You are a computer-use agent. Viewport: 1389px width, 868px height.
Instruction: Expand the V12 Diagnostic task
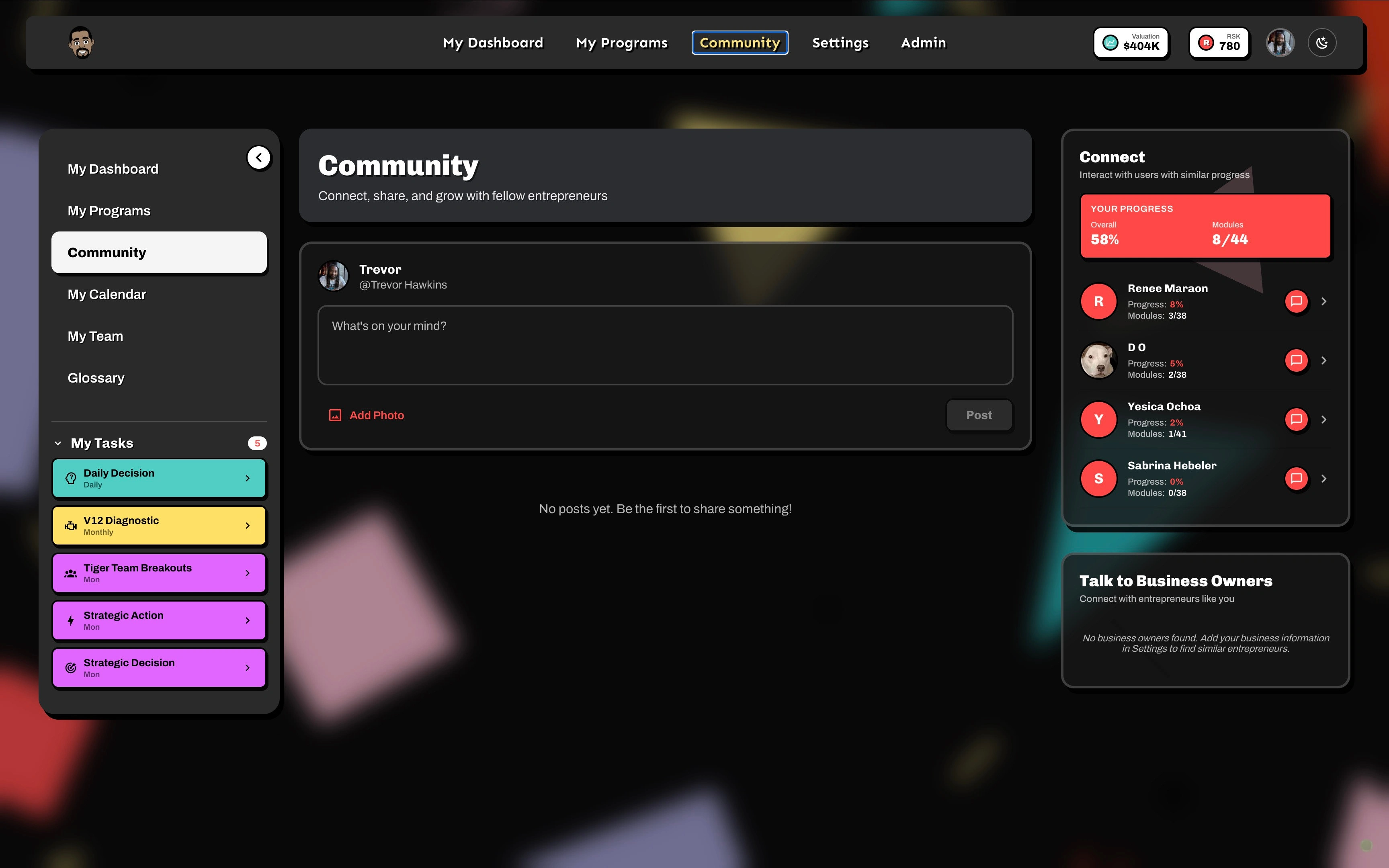248,526
